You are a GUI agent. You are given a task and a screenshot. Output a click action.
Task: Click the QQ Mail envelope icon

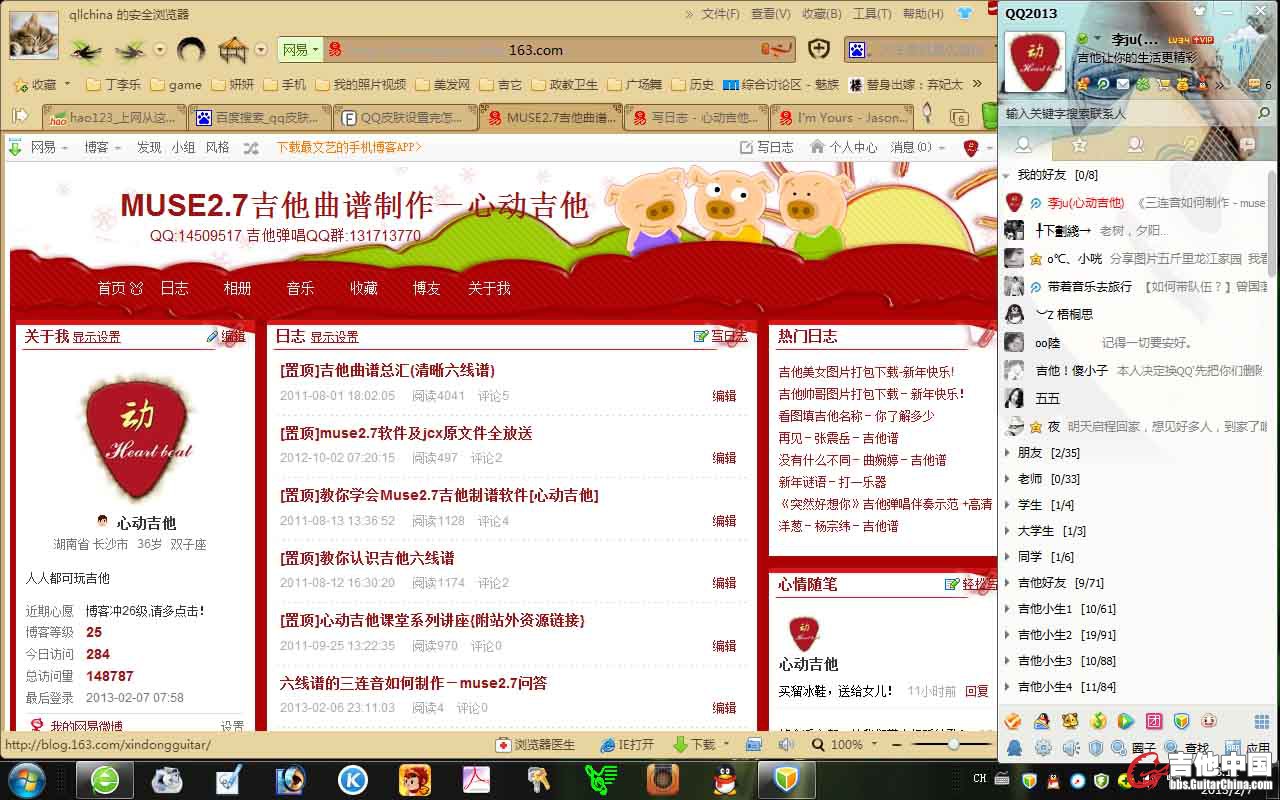coord(1122,85)
